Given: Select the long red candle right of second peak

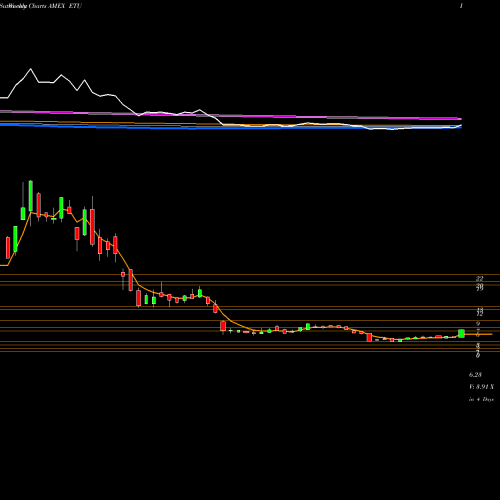Looking at the screenshot, I should click(x=92, y=227).
